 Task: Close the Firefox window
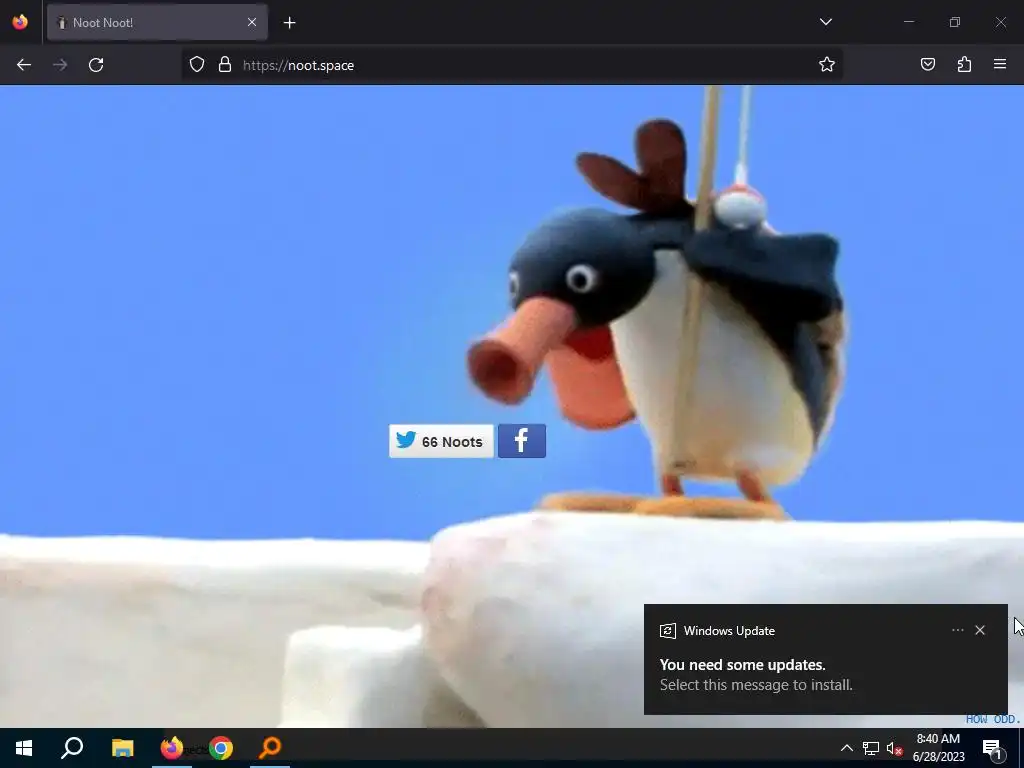point(1000,22)
